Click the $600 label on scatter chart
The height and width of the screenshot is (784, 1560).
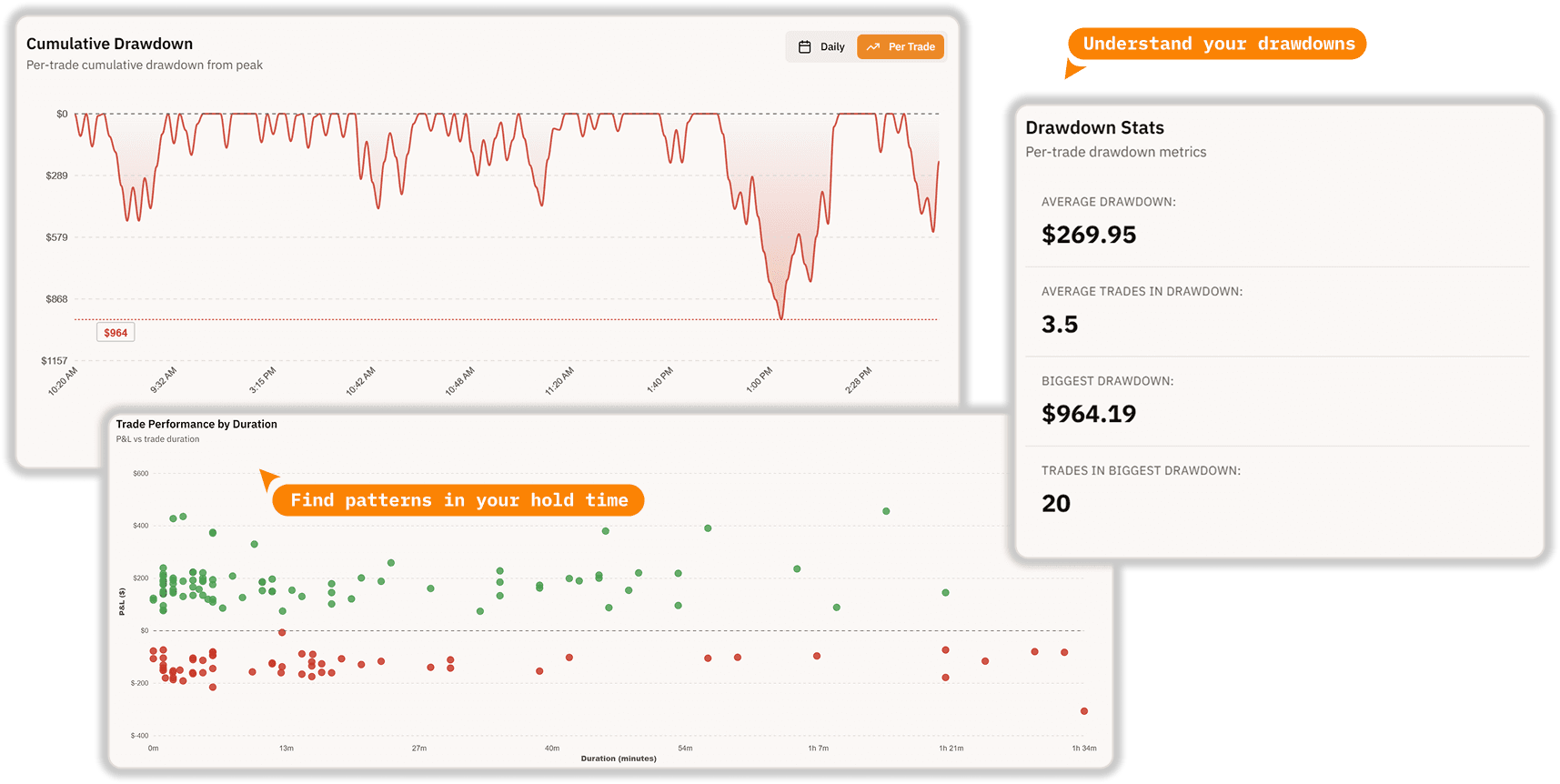click(x=140, y=474)
